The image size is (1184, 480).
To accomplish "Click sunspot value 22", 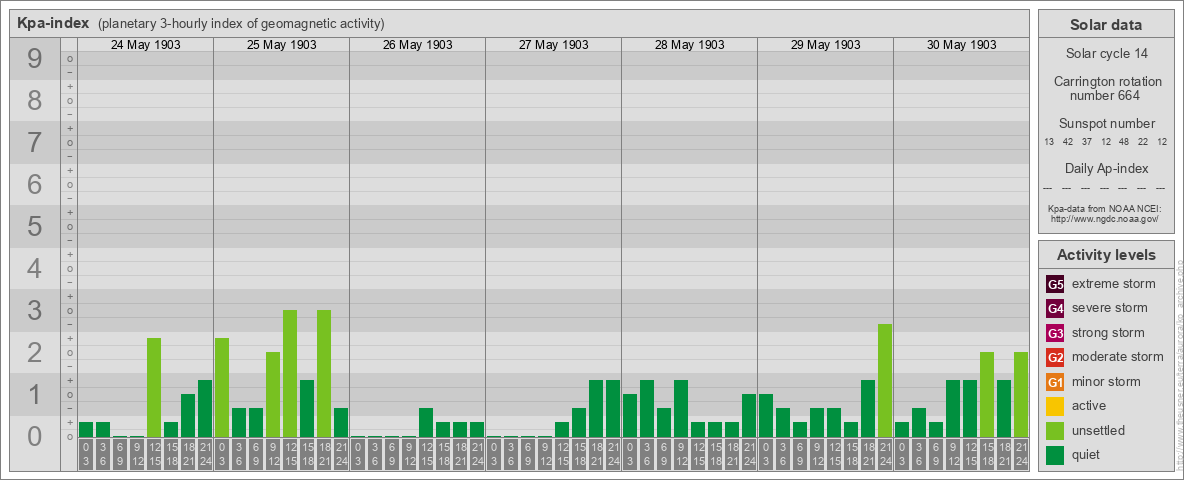I will (x=1143, y=142).
